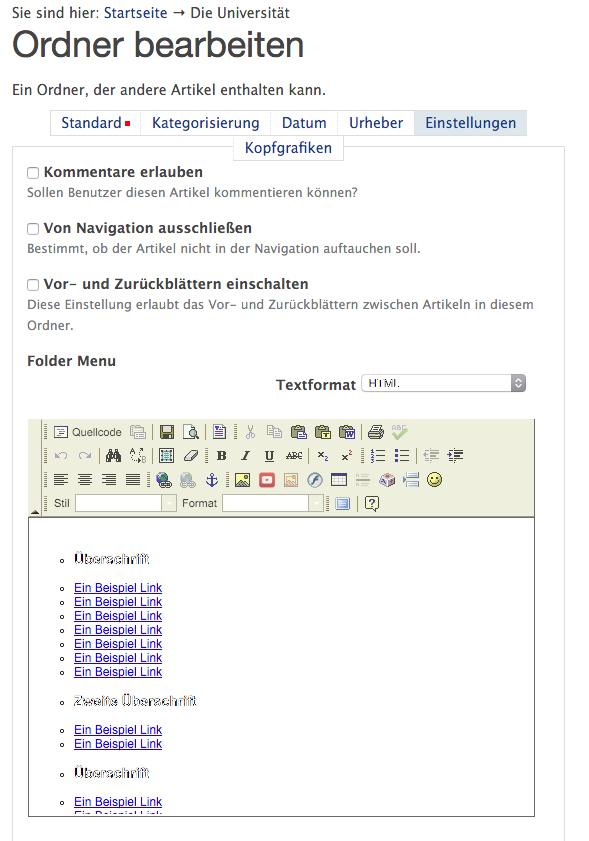This screenshot has height=841, width=589.
Task: Open the Stil dropdown arrow
Action: point(169,503)
